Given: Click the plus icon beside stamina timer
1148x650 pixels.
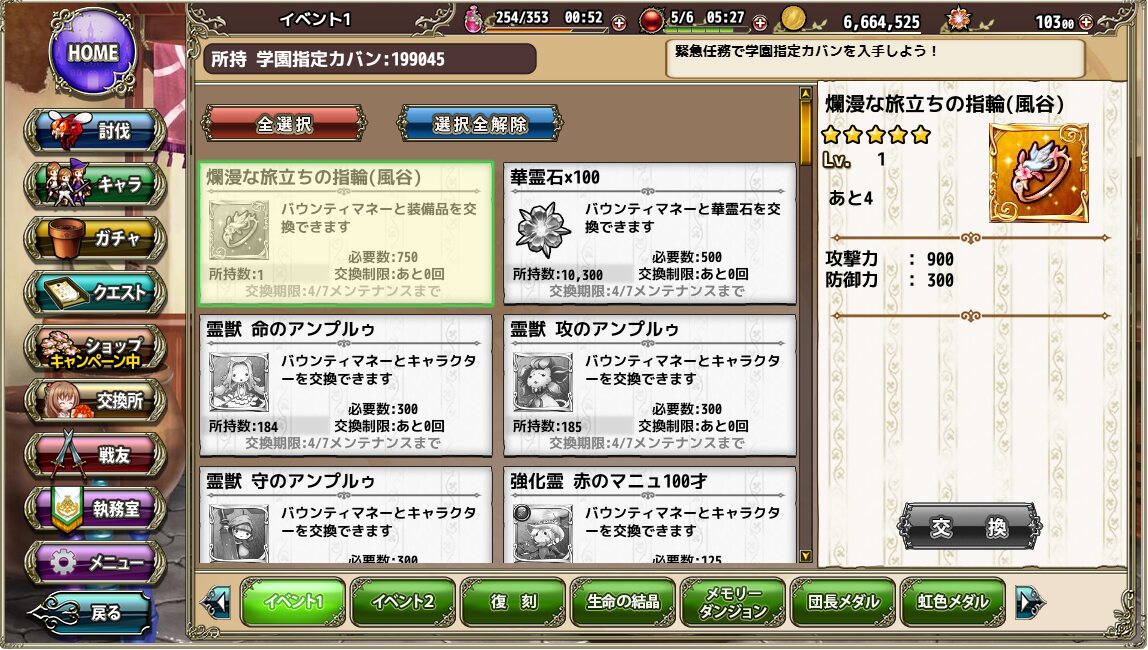Looking at the screenshot, I should click(x=619, y=23).
